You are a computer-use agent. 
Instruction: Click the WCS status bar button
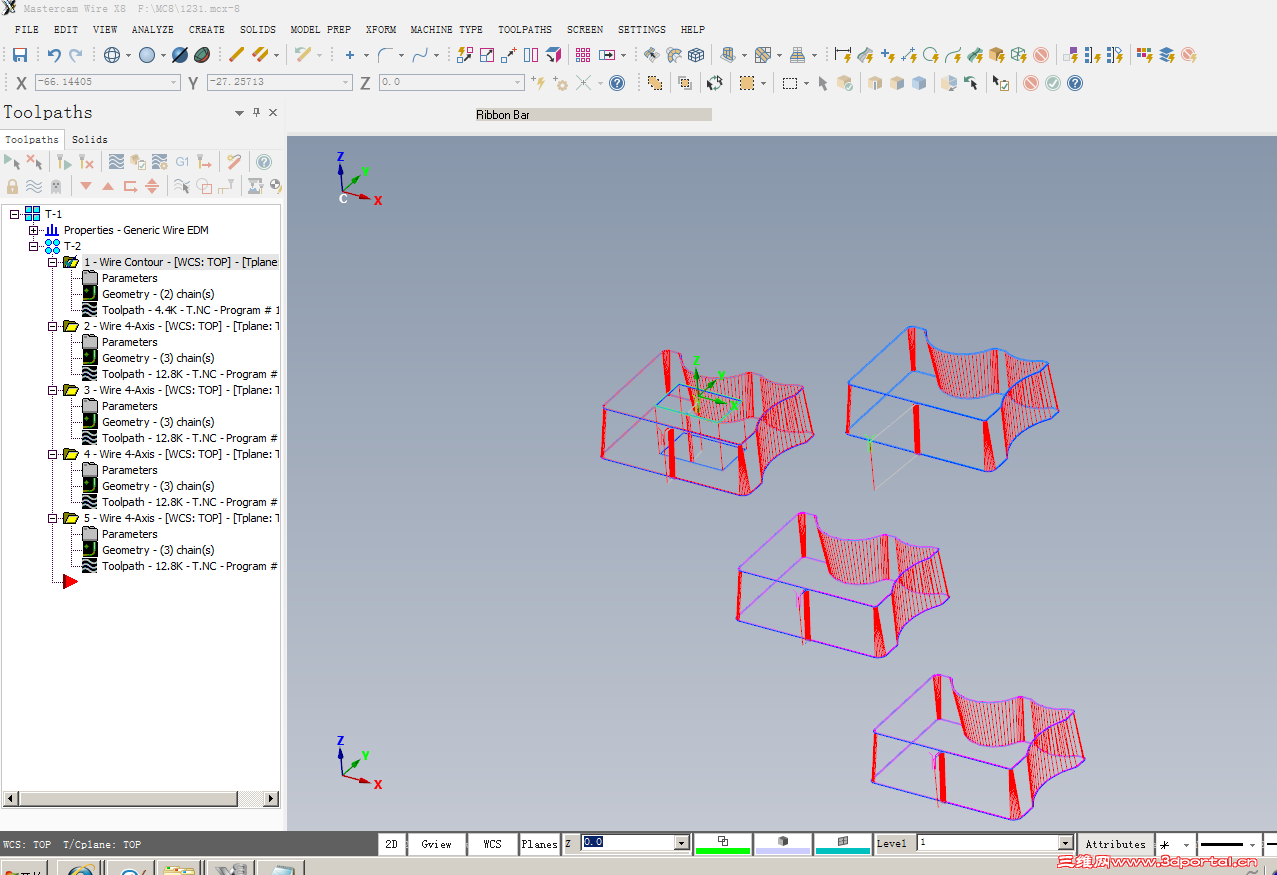pyautogui.click(x=493, y=844)
